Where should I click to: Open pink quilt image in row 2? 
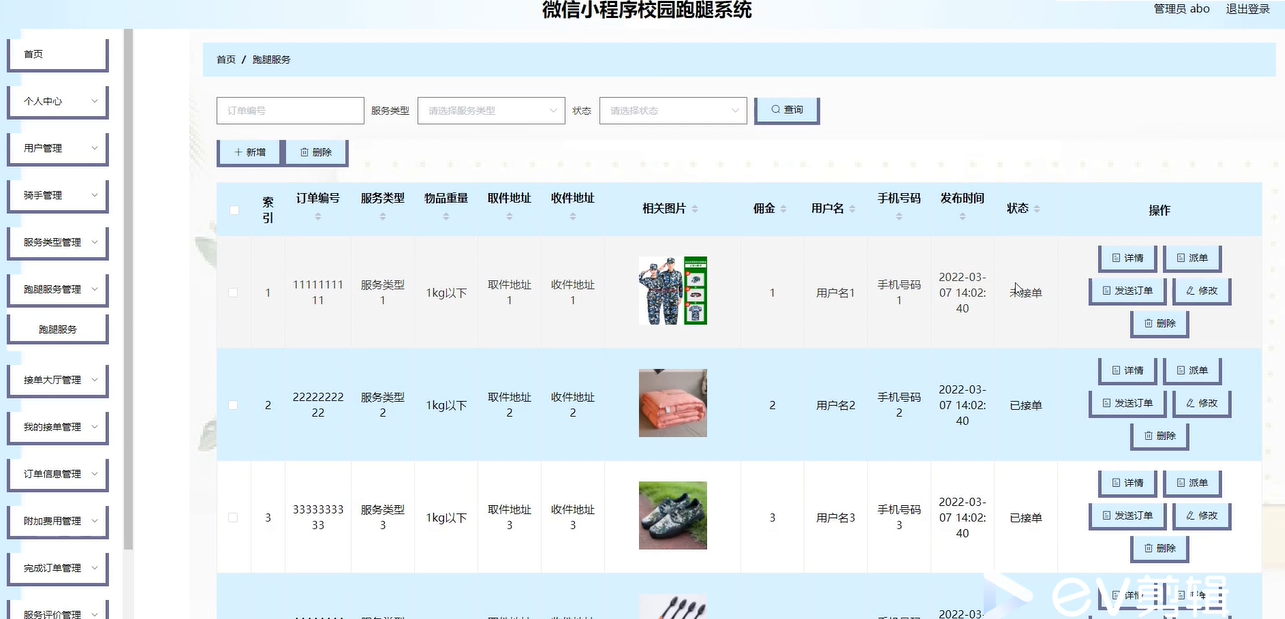click(x=673, y=403)
